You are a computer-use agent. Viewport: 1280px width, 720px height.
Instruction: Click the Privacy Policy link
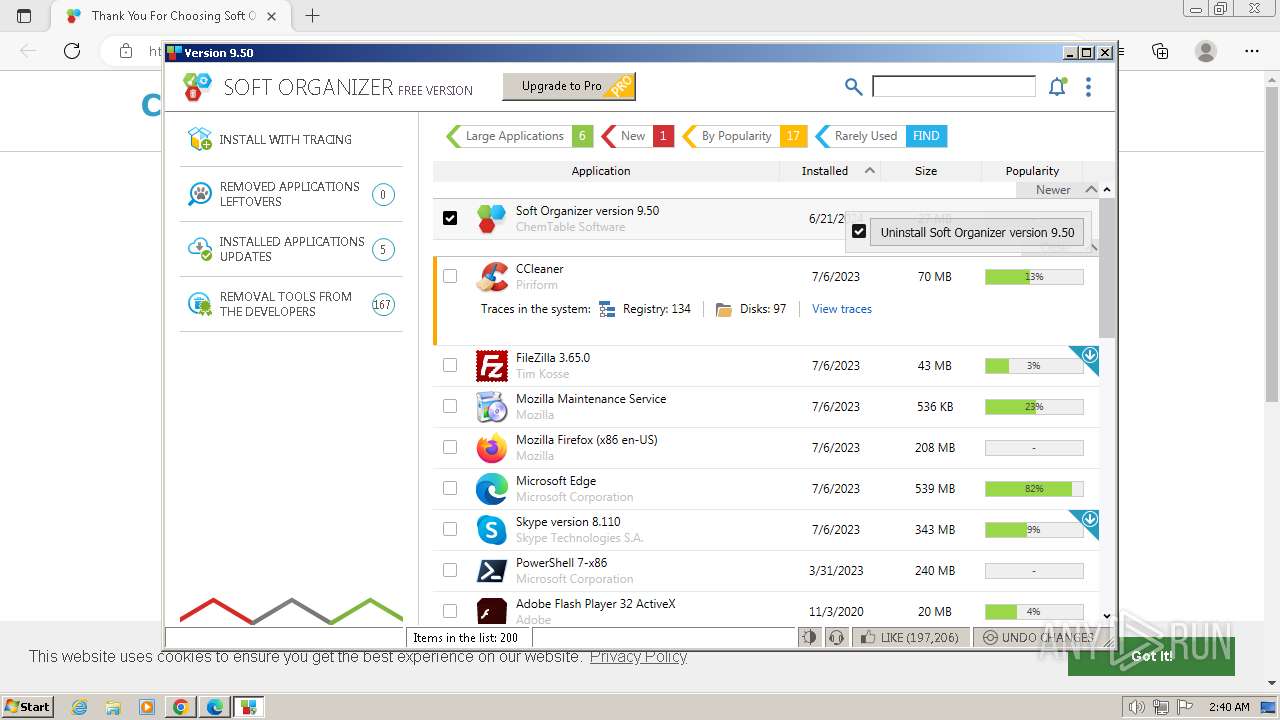638,656
